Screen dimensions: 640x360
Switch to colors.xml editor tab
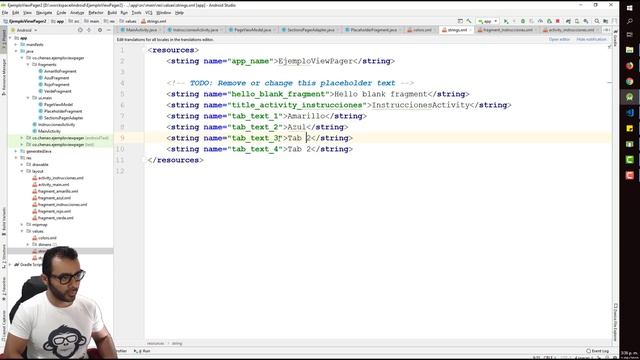click(422, 30)
